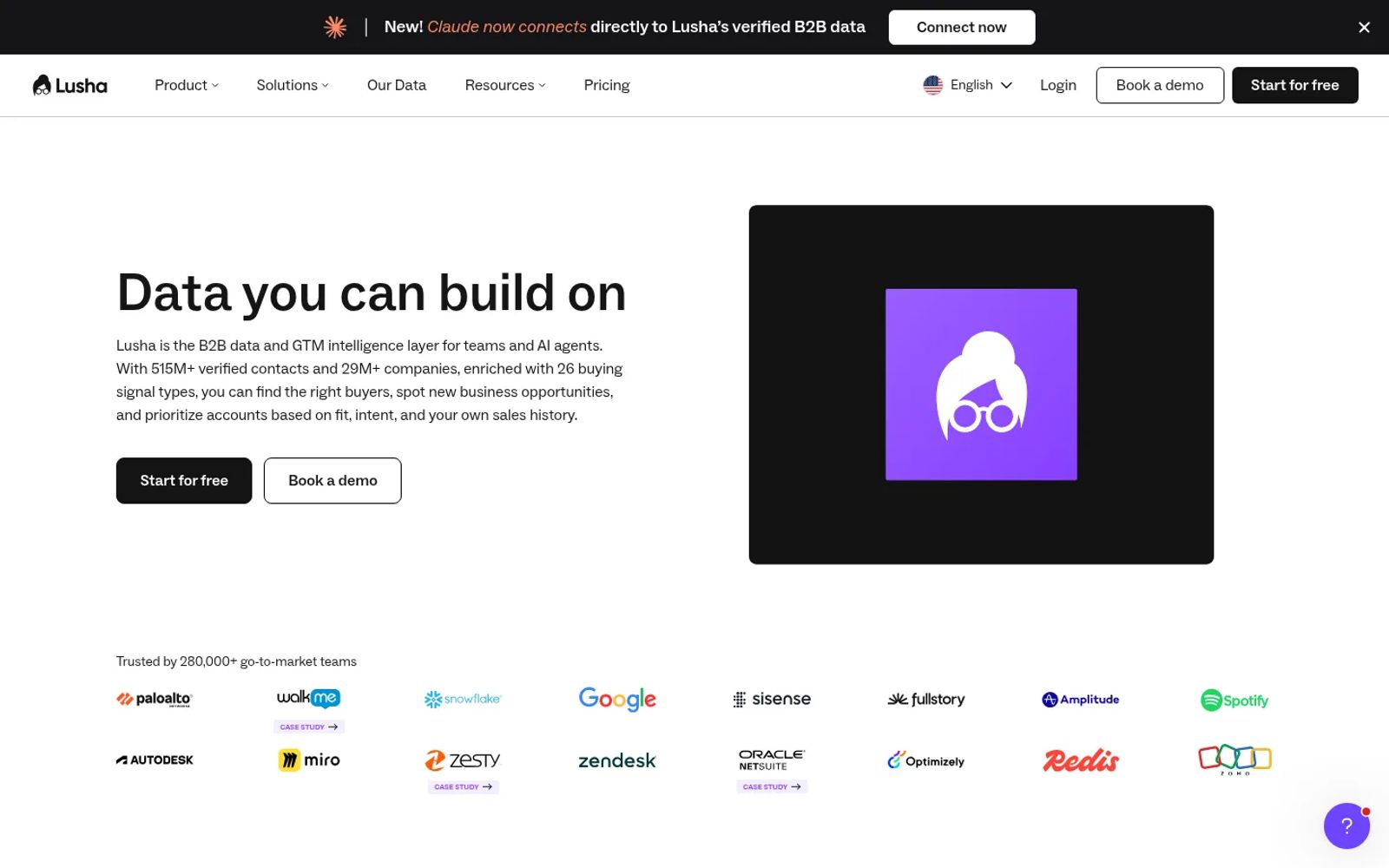Expand the Product menu
Screen dimensions: 1389x868
click(187, 85)
